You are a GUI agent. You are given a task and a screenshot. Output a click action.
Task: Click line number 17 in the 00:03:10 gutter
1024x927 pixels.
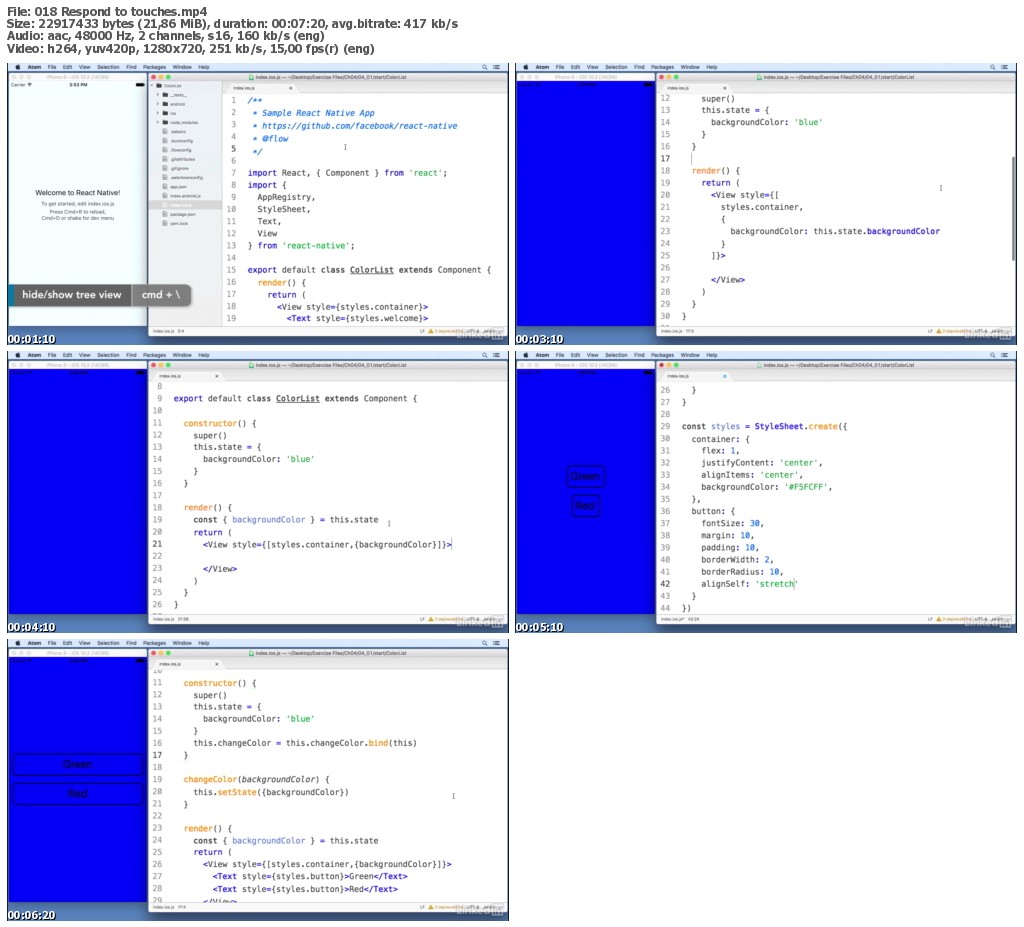click(x=665, y=159)
